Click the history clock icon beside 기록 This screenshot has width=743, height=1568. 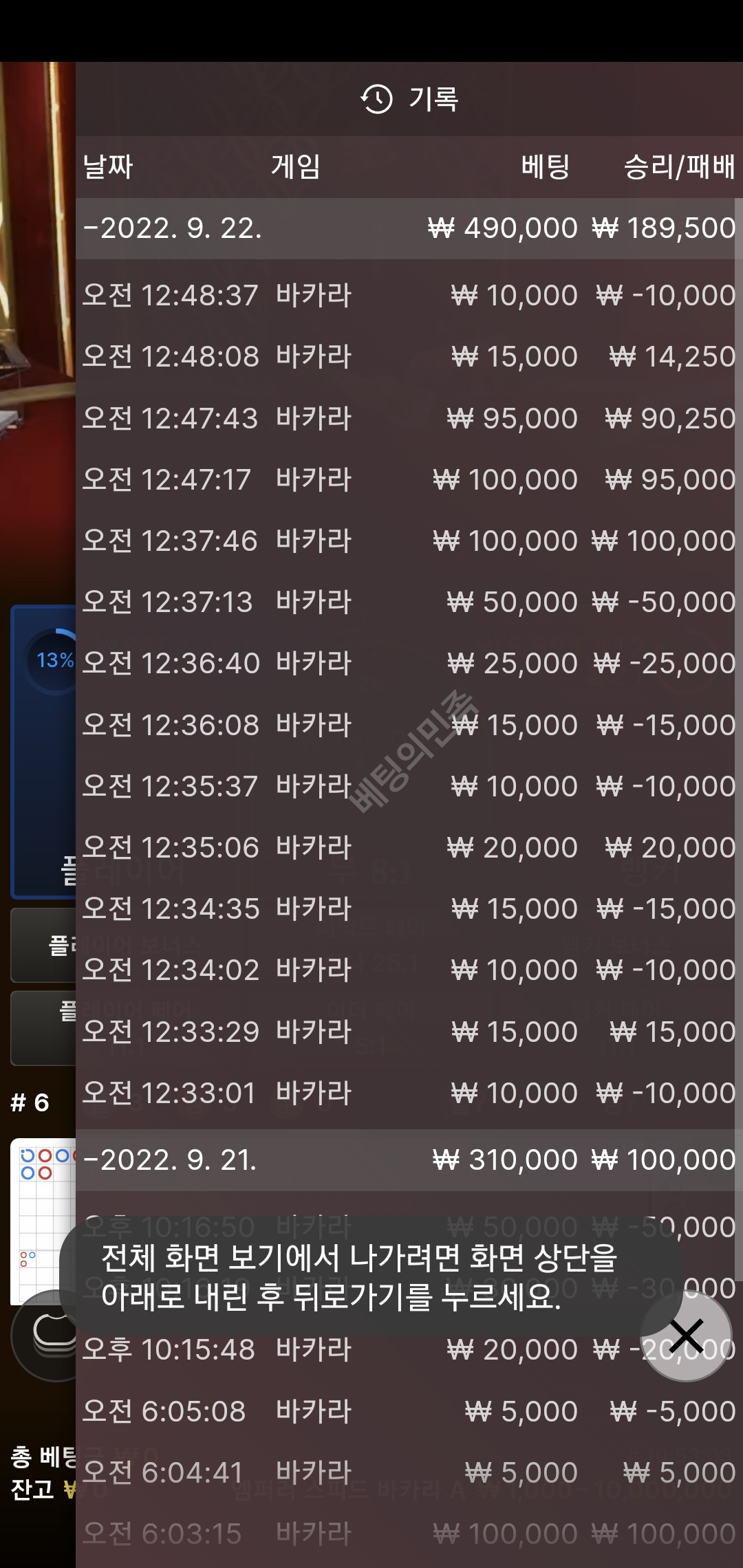point(376,99)
